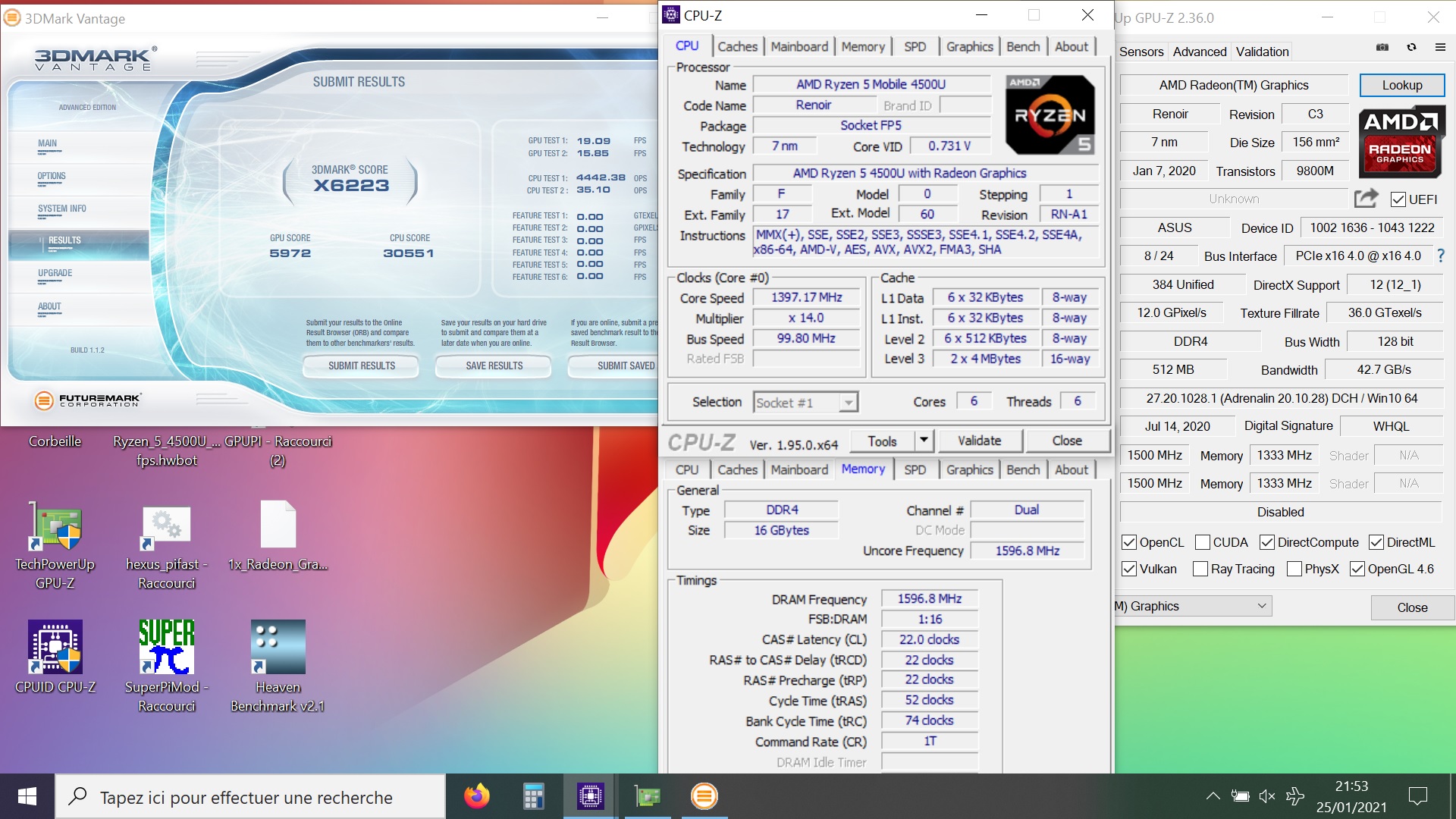Click the AMD Radeon Graphics logo in GPU-Z
Viewport: 1456px width, 819px height.
pos(1401,142)
